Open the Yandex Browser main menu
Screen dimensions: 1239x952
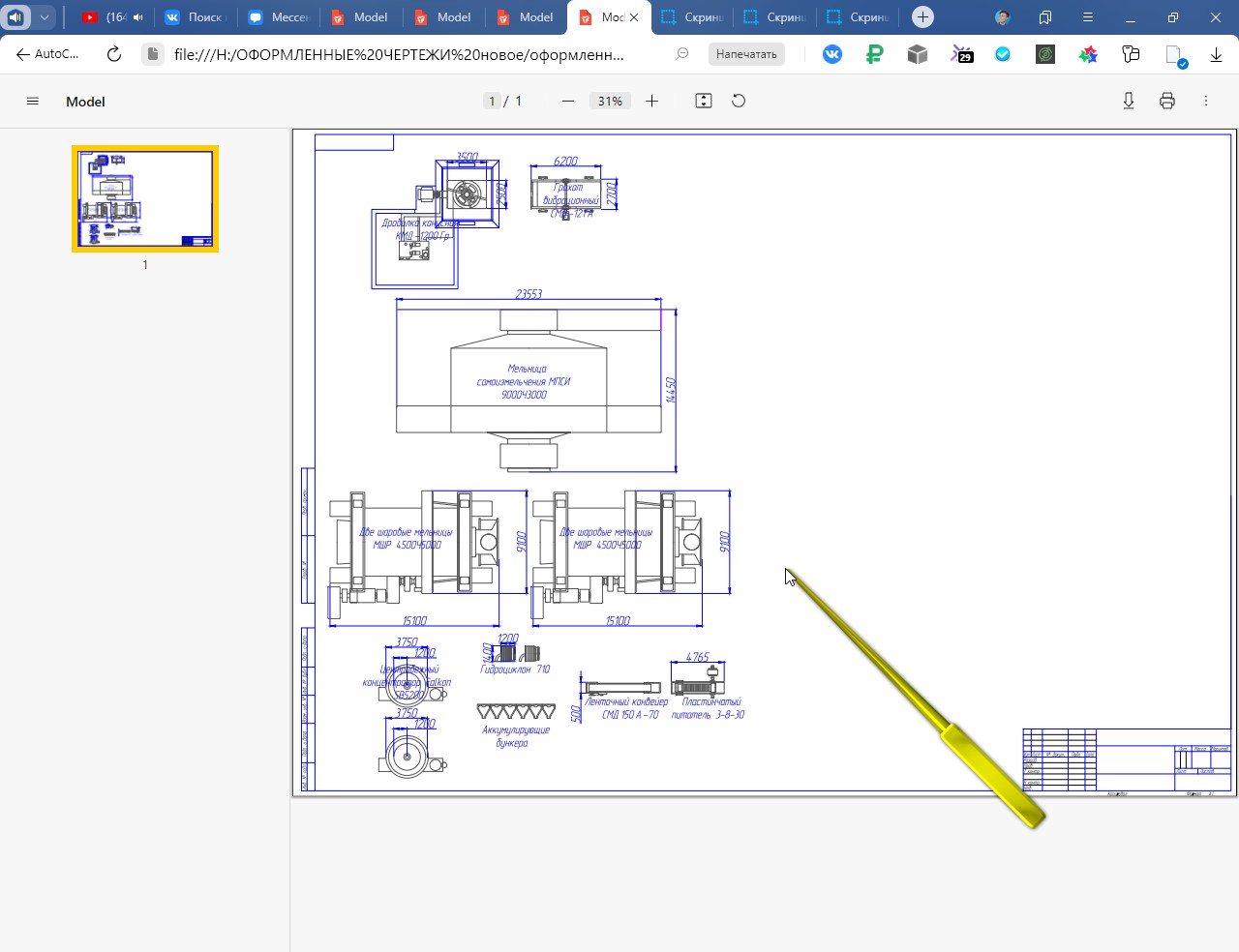point(1088,17)
